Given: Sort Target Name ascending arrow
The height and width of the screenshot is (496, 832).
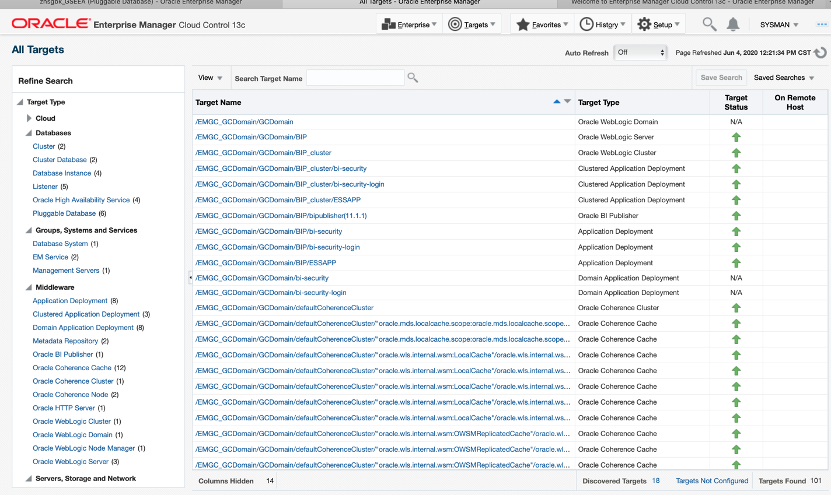Looking at the screenshot, I should pos(557,101).
